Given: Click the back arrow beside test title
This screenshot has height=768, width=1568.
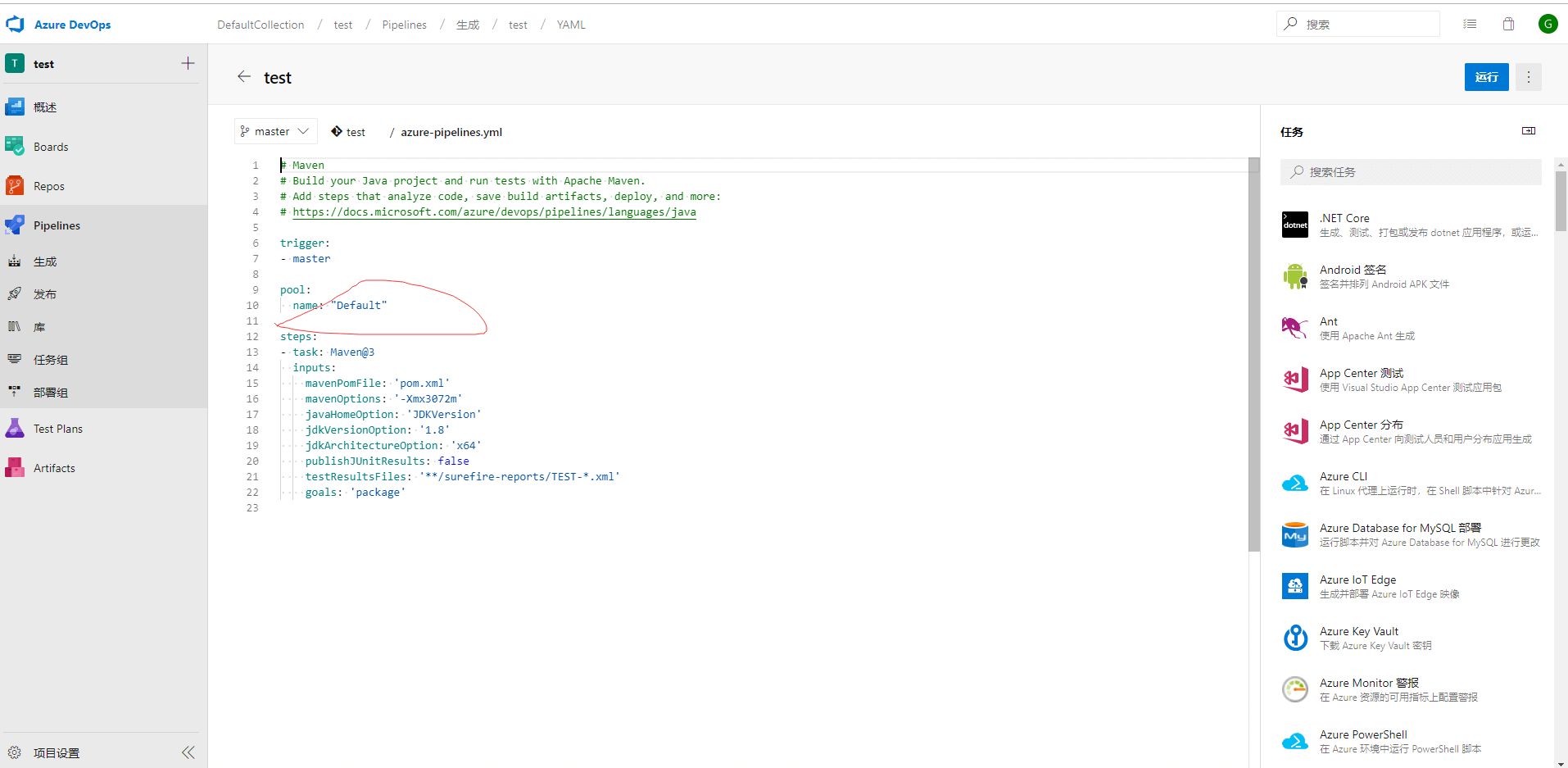Looking at the screenshot, I should (x=244, y=77).
